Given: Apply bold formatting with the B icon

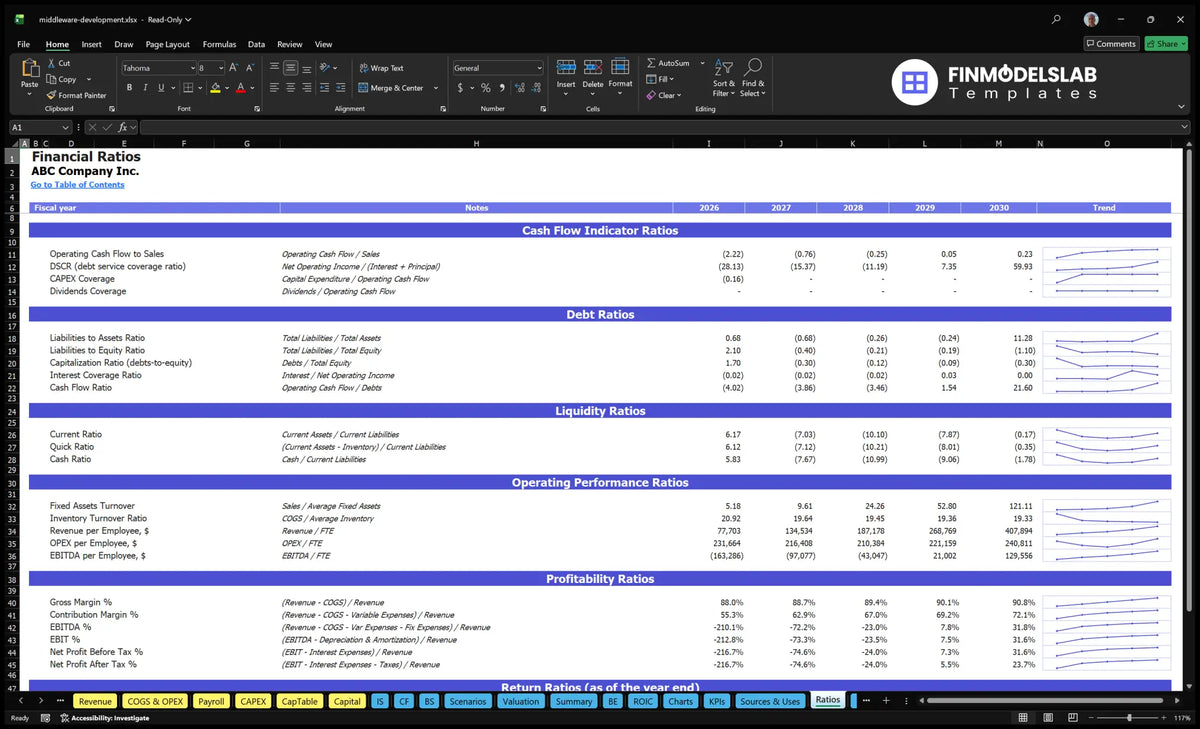Looking at the screenshot, I should click(x=129, y=88).
